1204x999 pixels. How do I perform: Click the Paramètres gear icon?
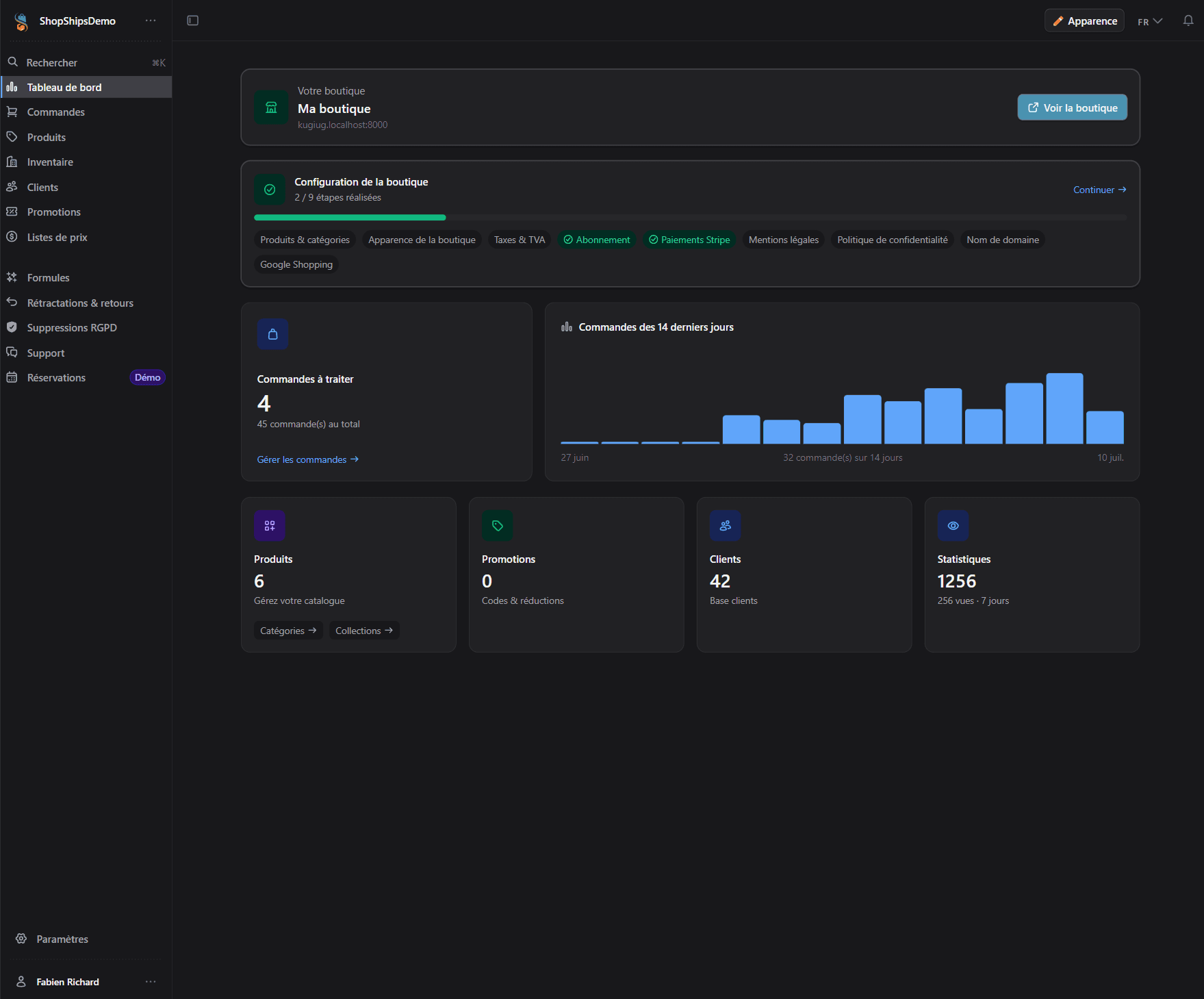point(21,939)
